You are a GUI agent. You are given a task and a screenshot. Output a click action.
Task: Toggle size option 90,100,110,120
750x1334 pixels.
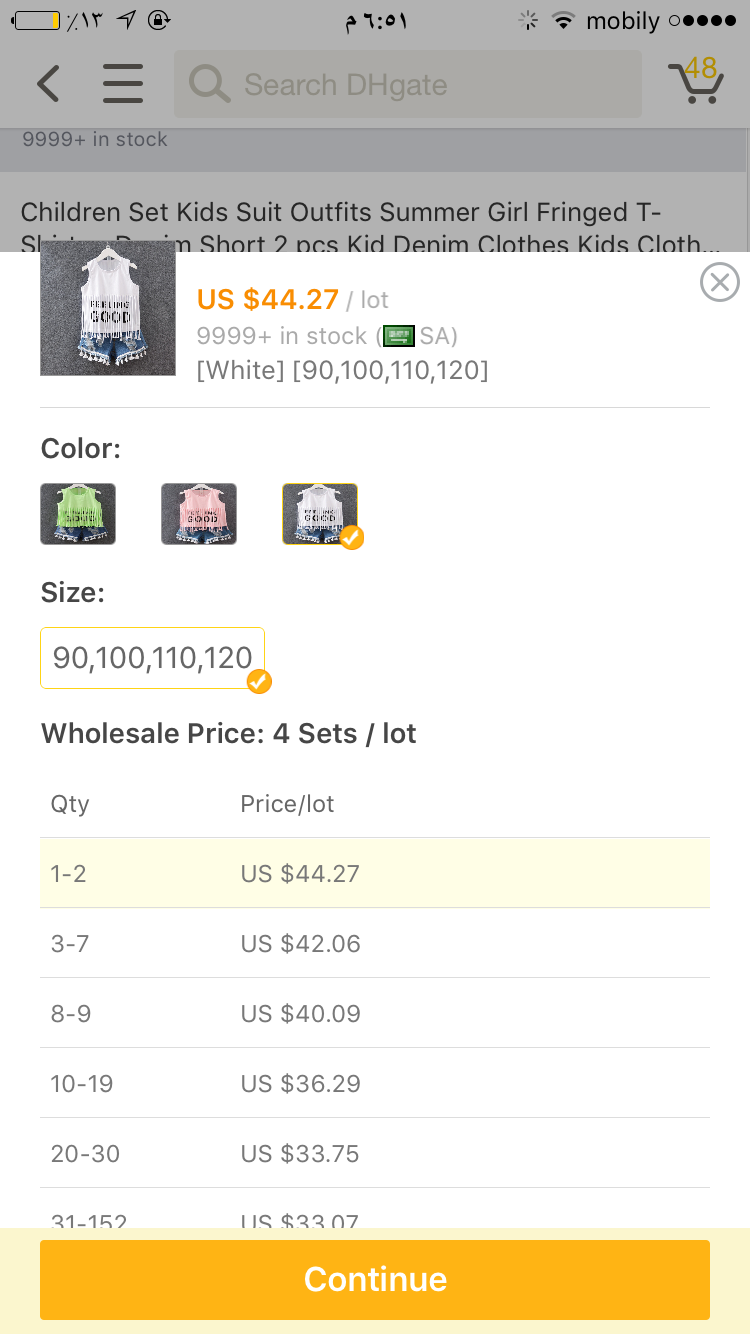153,658
